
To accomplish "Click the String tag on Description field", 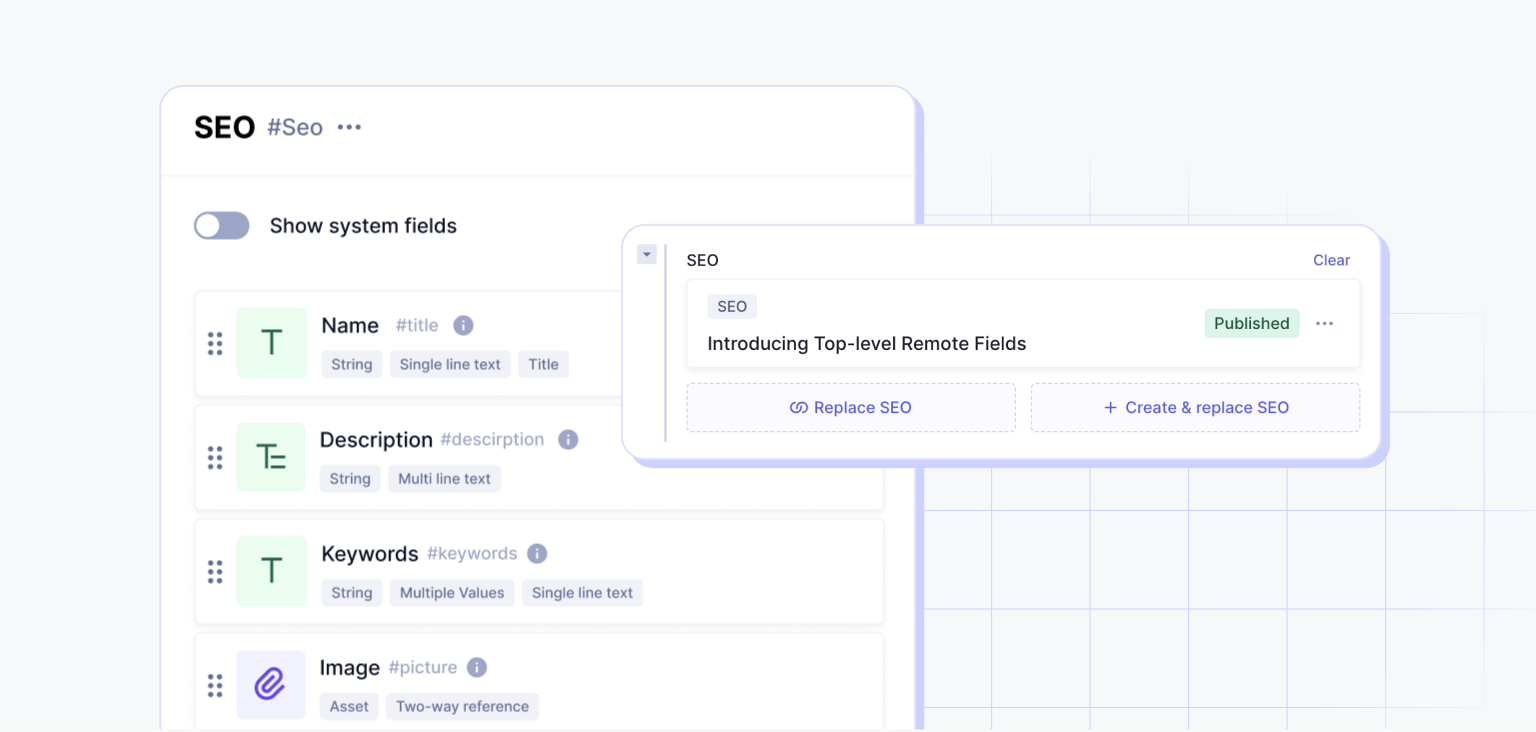I will tap(350, 479).
